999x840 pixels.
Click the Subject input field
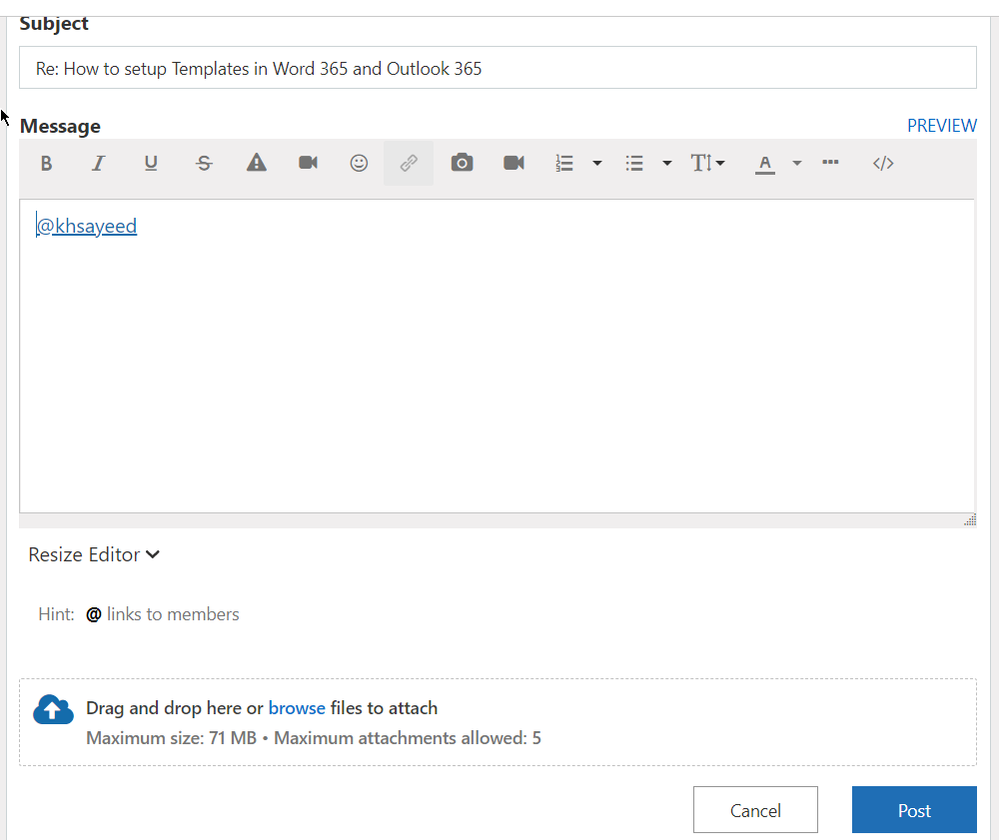point(498,68)
